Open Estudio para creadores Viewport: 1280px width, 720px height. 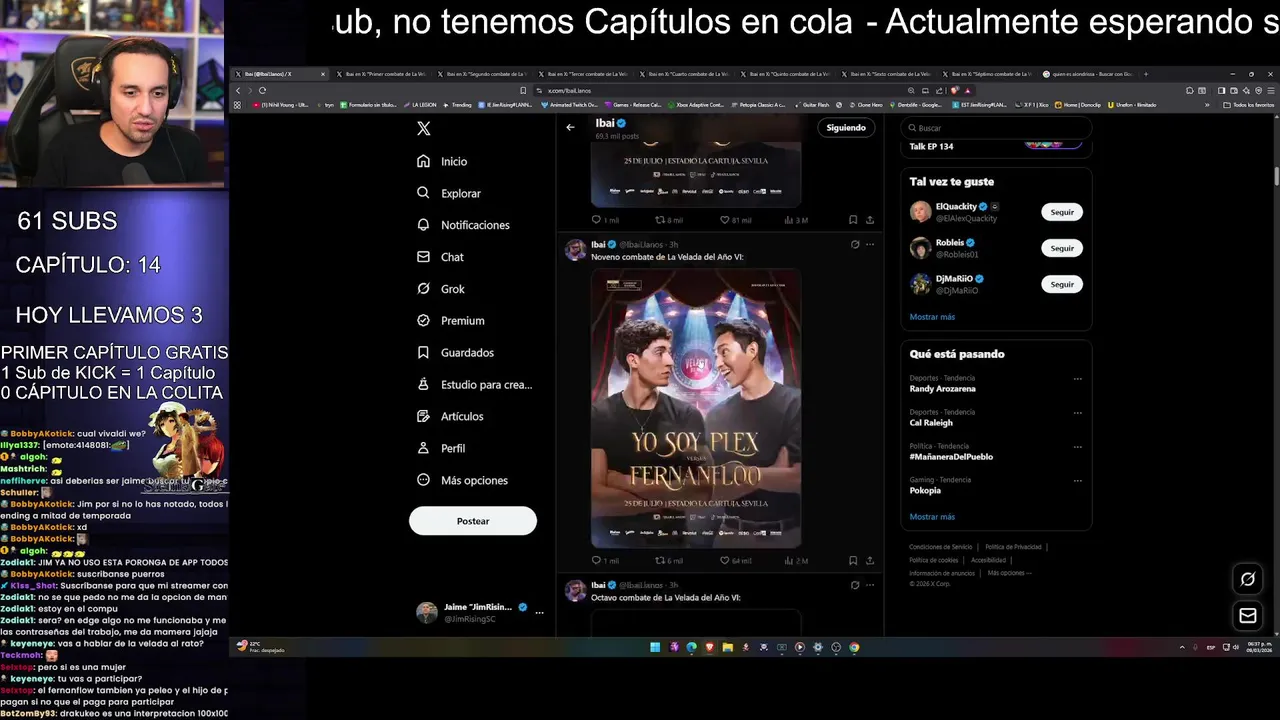tap(474, 385)
